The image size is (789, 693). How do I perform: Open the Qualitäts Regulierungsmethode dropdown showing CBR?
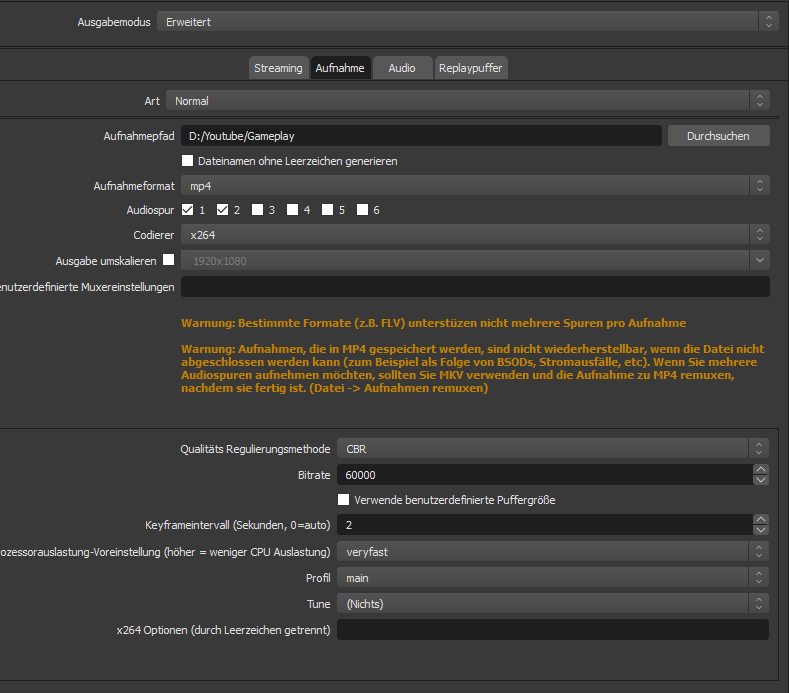(x=553, y=448)
